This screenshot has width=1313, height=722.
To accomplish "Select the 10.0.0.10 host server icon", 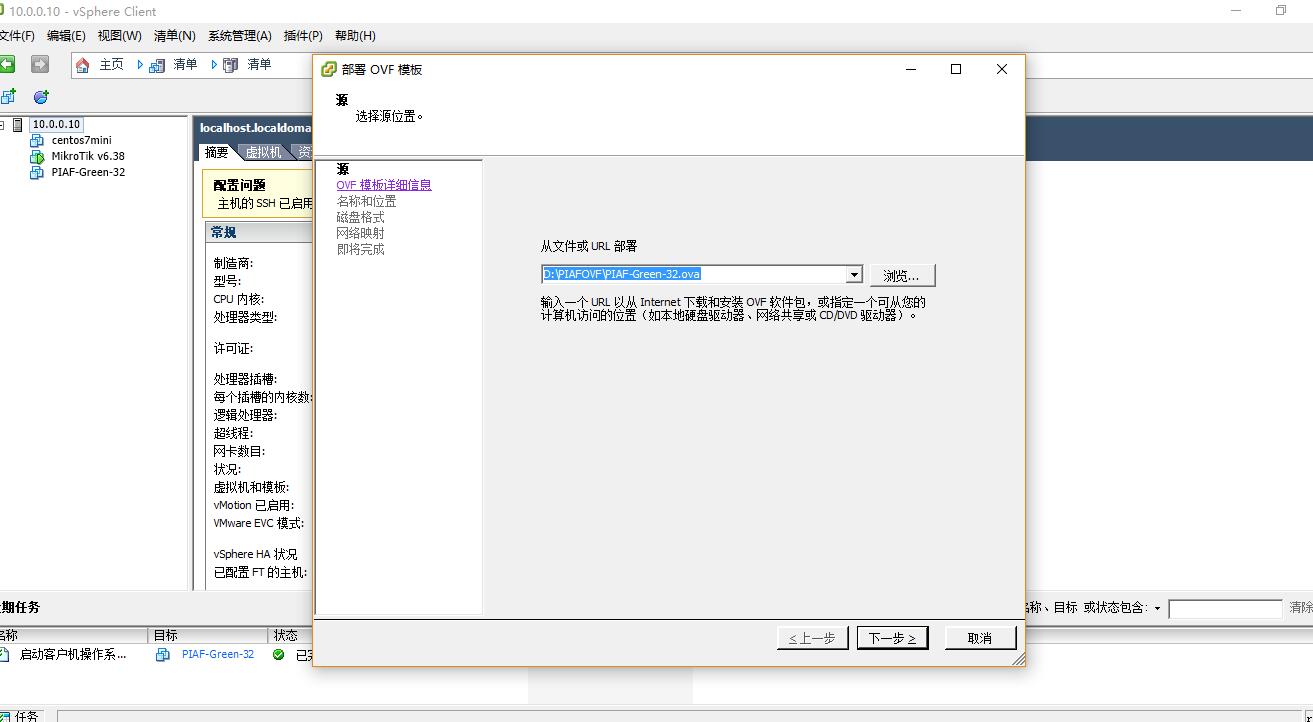I will (18, 125).
